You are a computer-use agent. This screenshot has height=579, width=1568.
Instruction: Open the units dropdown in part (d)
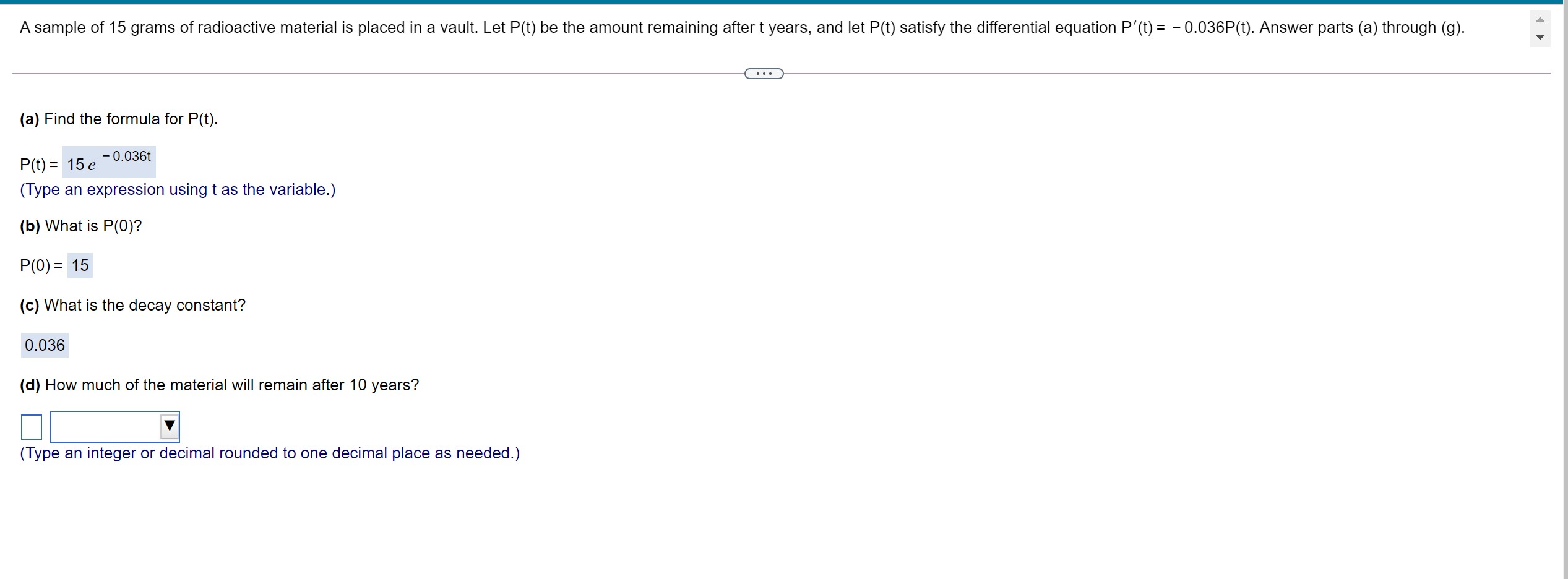114,426
